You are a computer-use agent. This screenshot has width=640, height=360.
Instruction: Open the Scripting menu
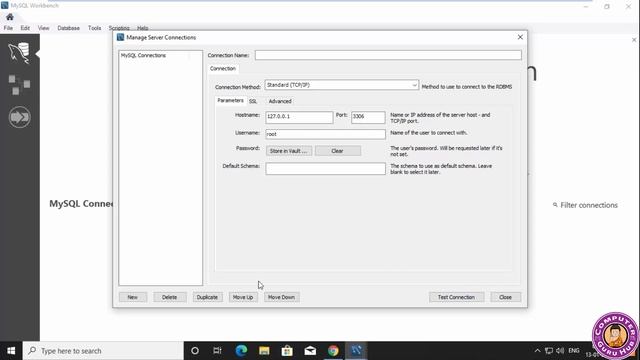119,28
